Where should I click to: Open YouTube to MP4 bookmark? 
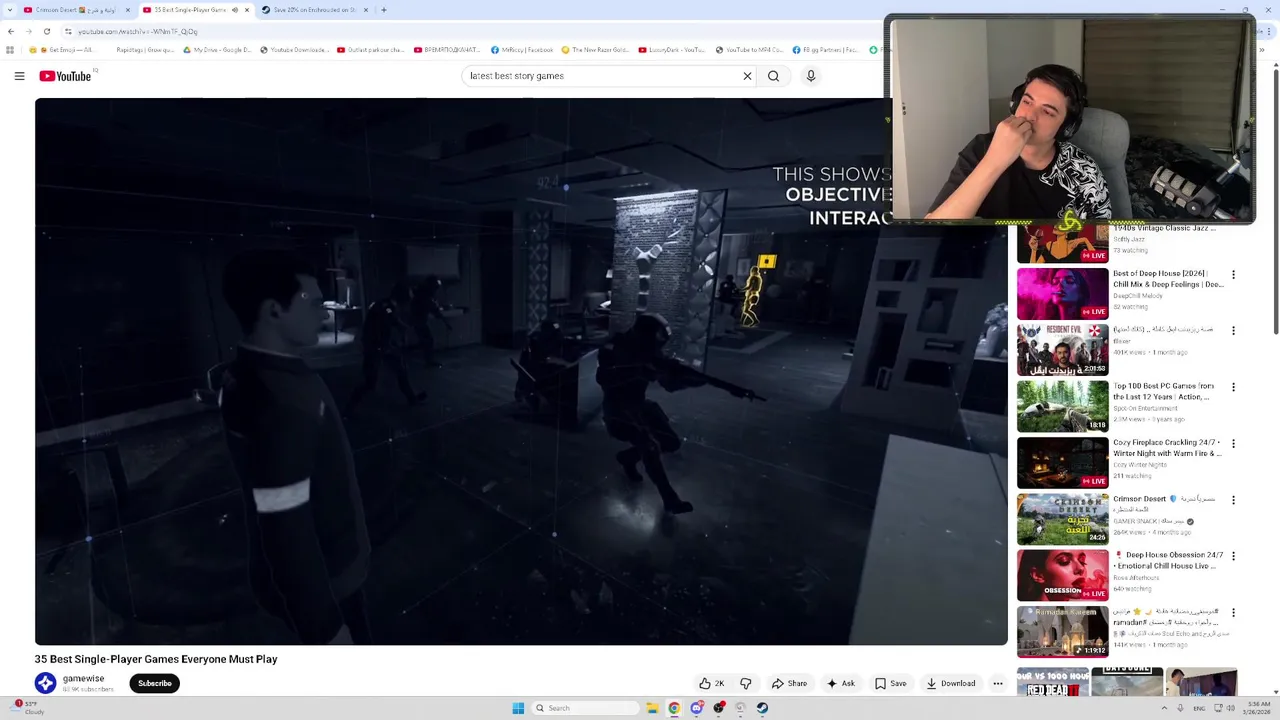(749, 50)
